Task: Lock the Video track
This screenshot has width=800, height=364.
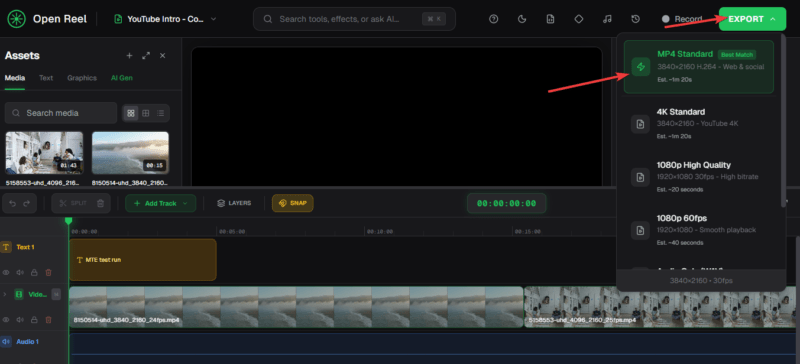Action: pos(34,320)
